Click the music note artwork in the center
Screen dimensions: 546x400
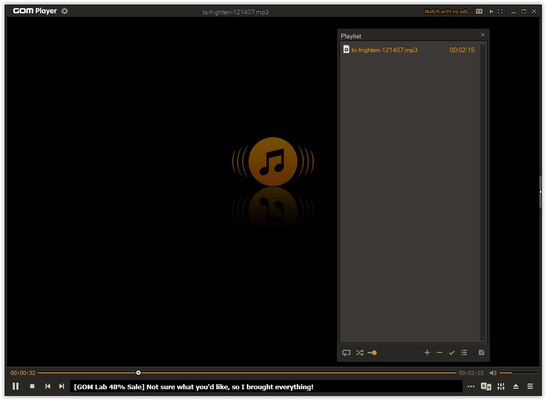[x=273, y=162]
